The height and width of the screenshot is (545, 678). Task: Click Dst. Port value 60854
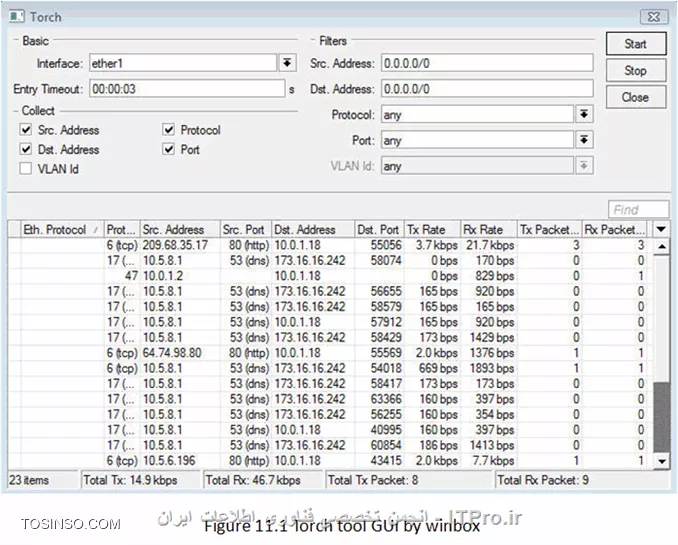click(x=386, y=446)
